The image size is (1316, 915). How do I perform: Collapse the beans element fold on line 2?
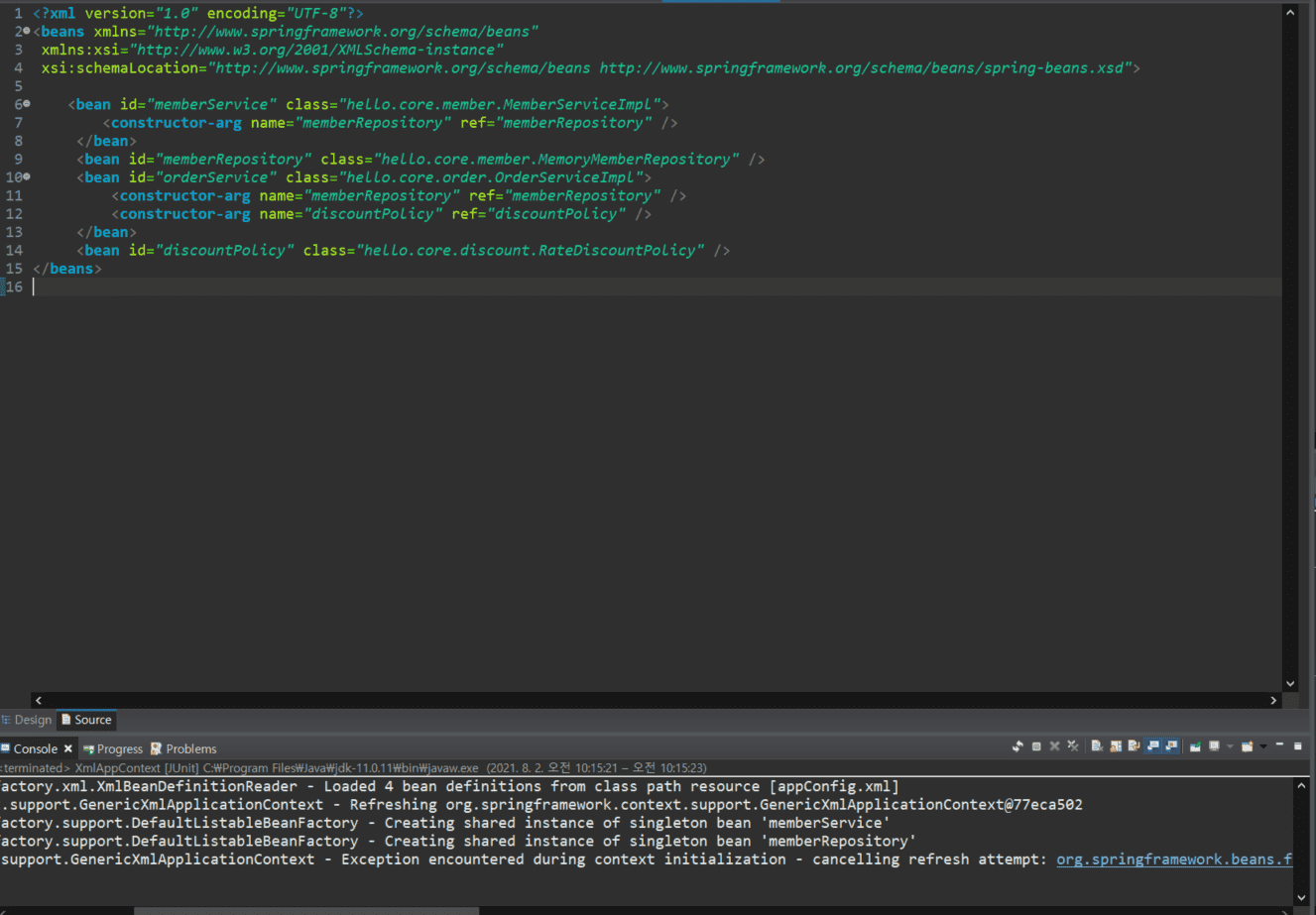(x=27, y=32)
